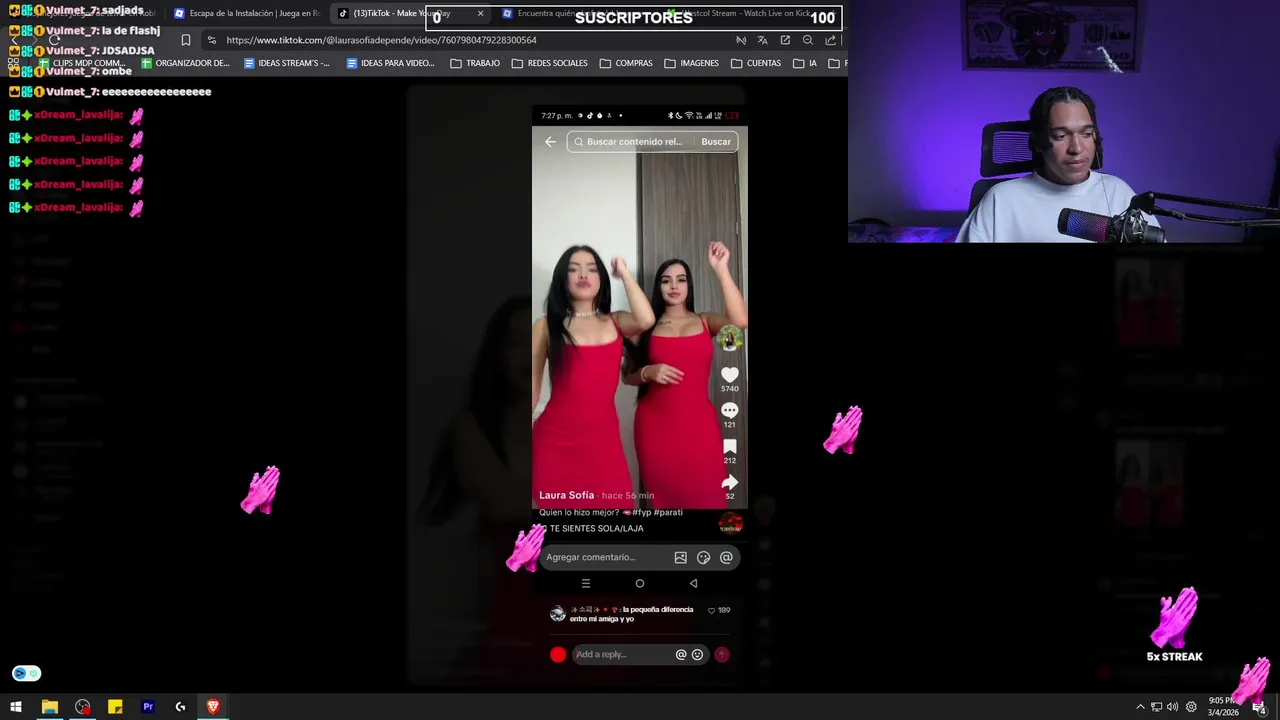
Task: Switch to the 'Escapa de la Instalación' tab
Action: (247, 13)
